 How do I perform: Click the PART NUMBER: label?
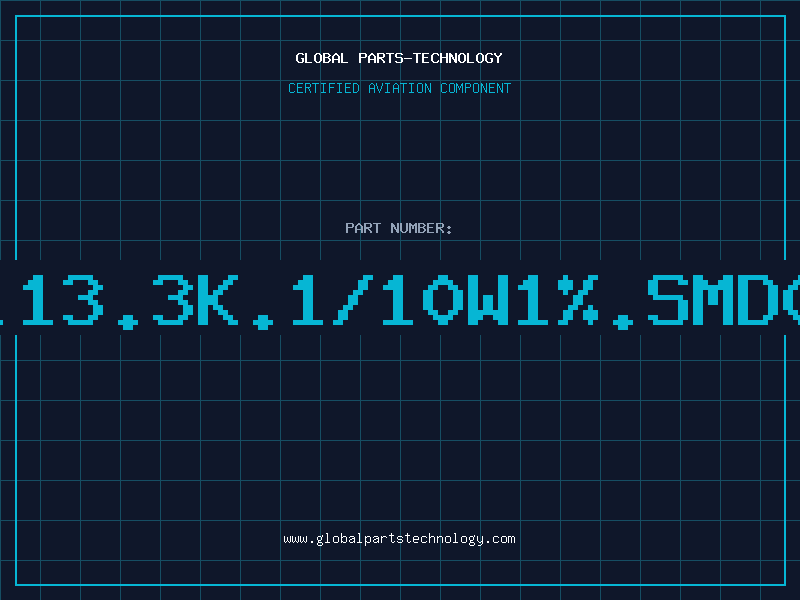tap(399, 228)
